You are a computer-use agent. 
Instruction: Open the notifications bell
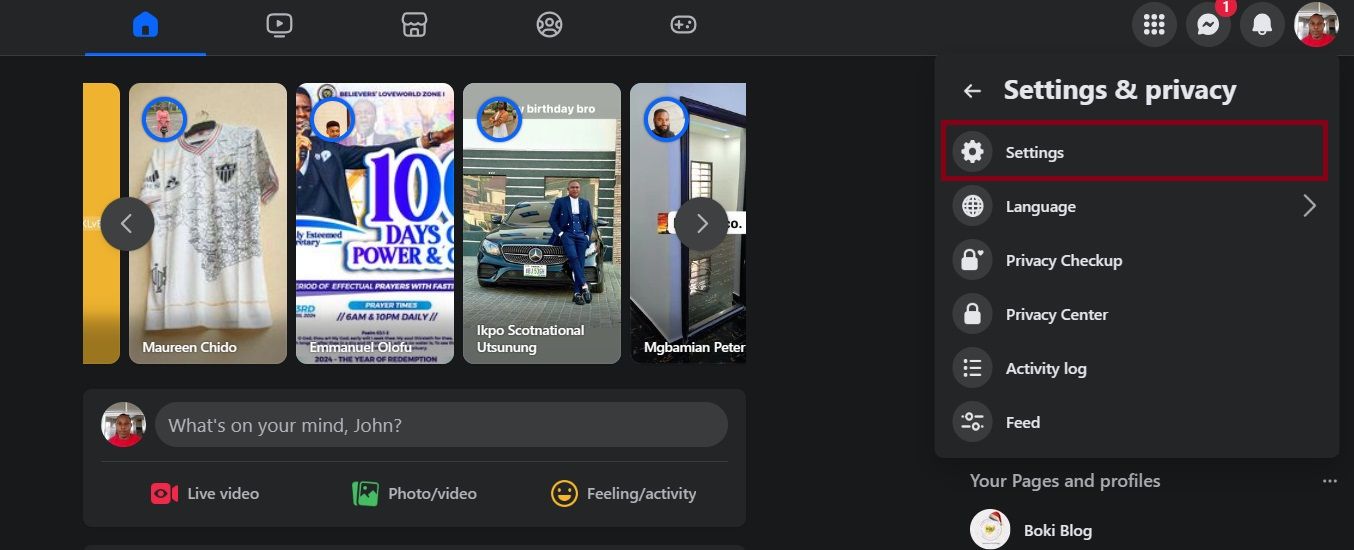tap(1262, 24)
